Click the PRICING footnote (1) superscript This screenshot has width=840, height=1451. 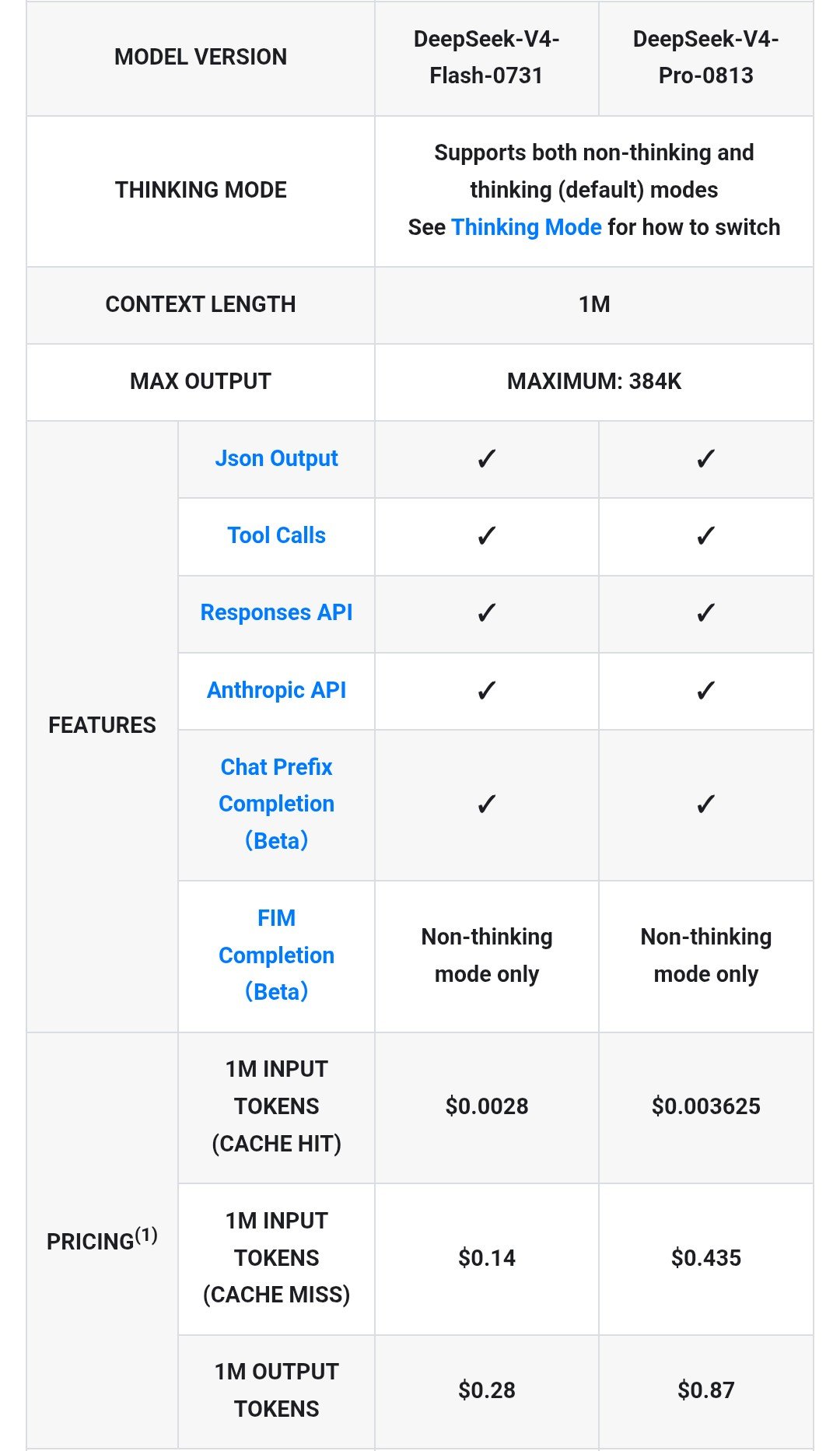[x=146, y=1235]
